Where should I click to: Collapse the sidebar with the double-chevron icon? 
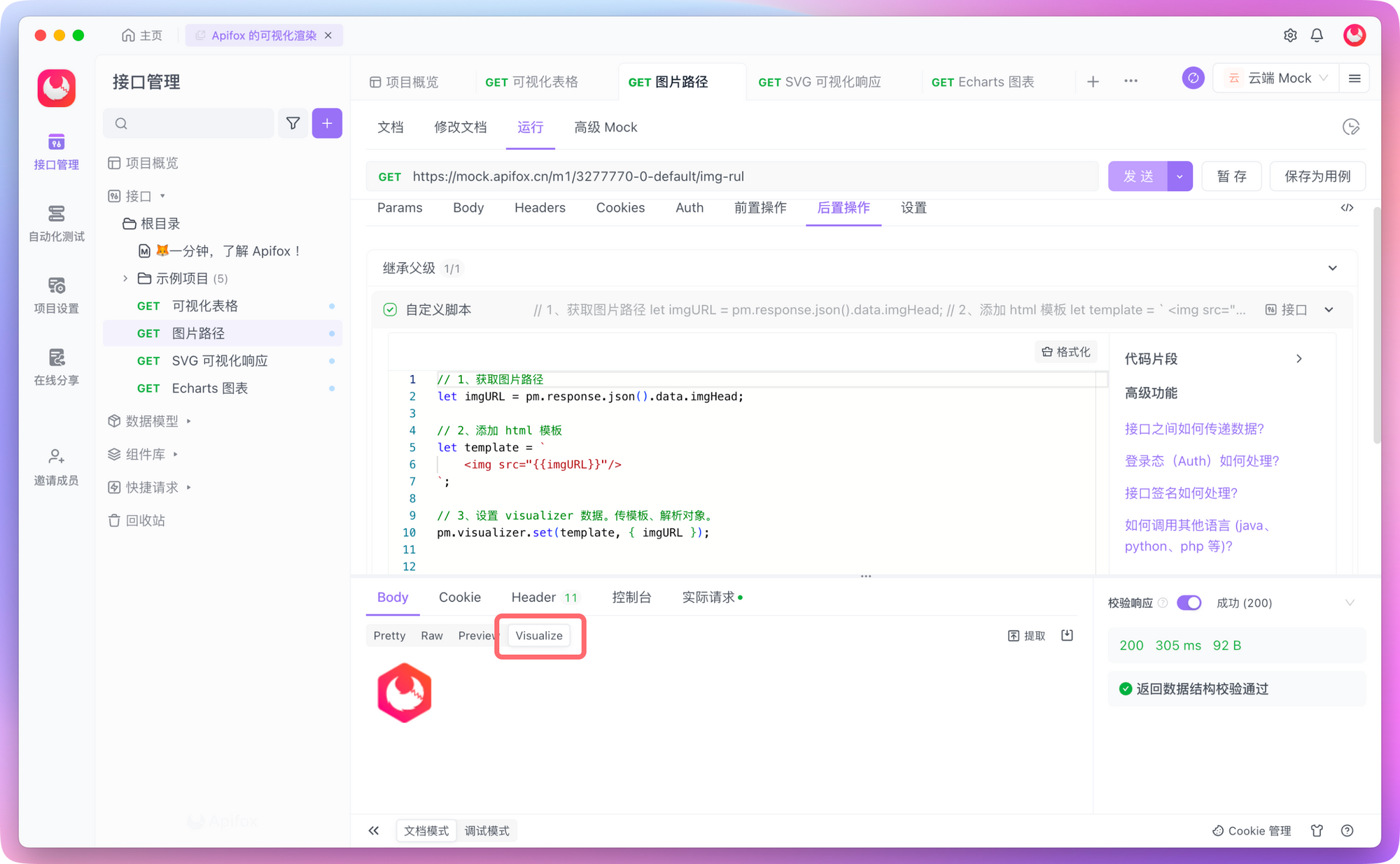pos(374,830)
